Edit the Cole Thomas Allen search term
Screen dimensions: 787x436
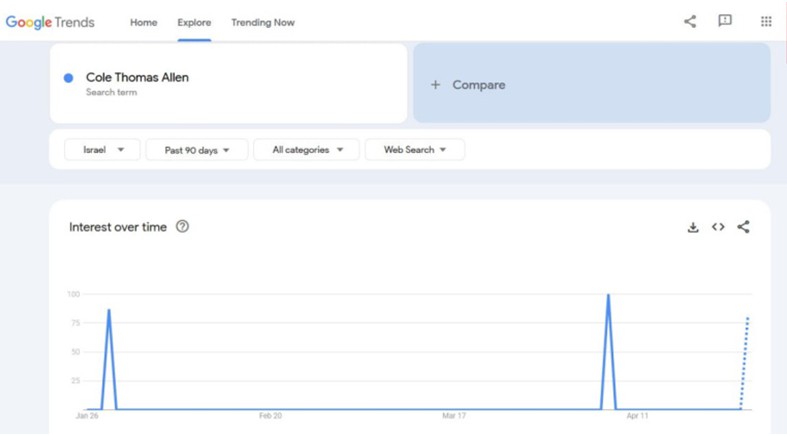[137, 78]
